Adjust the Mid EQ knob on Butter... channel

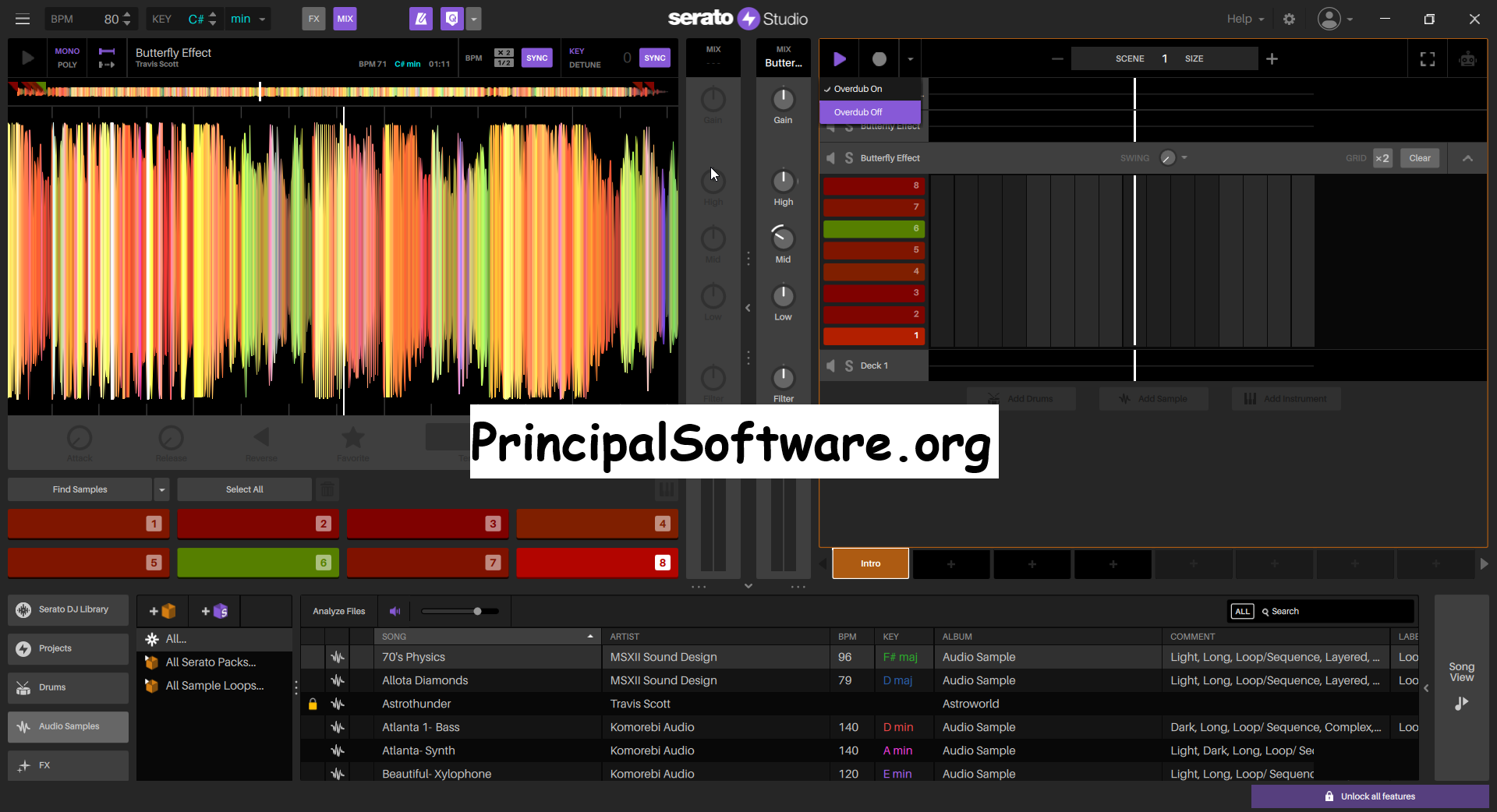pos(783,238)
